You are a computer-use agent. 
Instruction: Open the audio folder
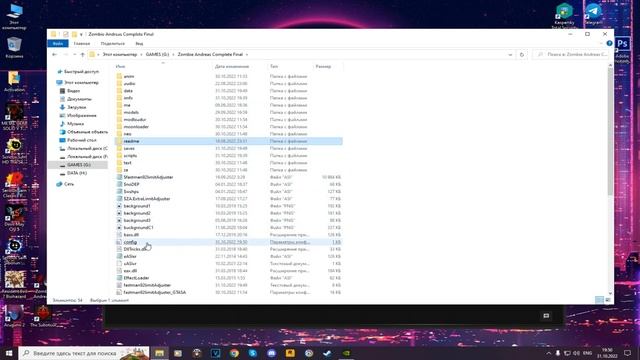(x=129, y=84)
